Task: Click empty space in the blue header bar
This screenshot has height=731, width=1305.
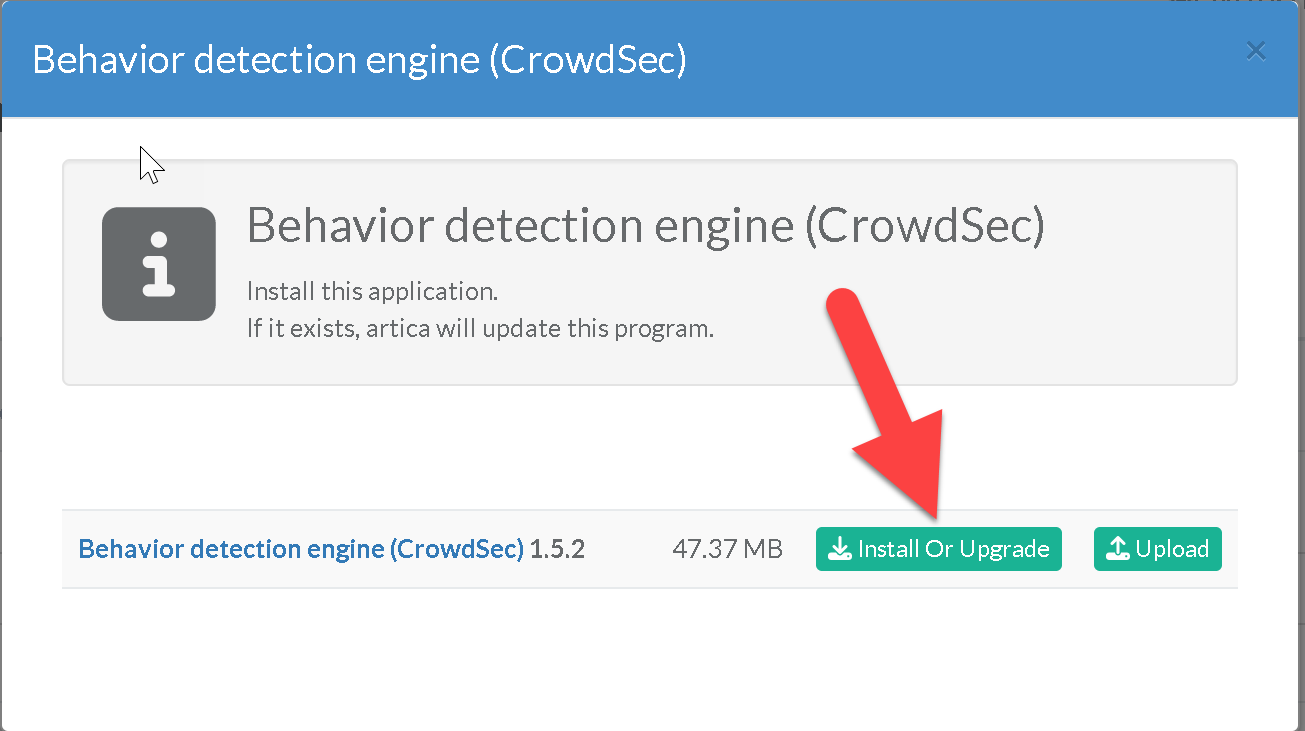Action: click(950, 60)
